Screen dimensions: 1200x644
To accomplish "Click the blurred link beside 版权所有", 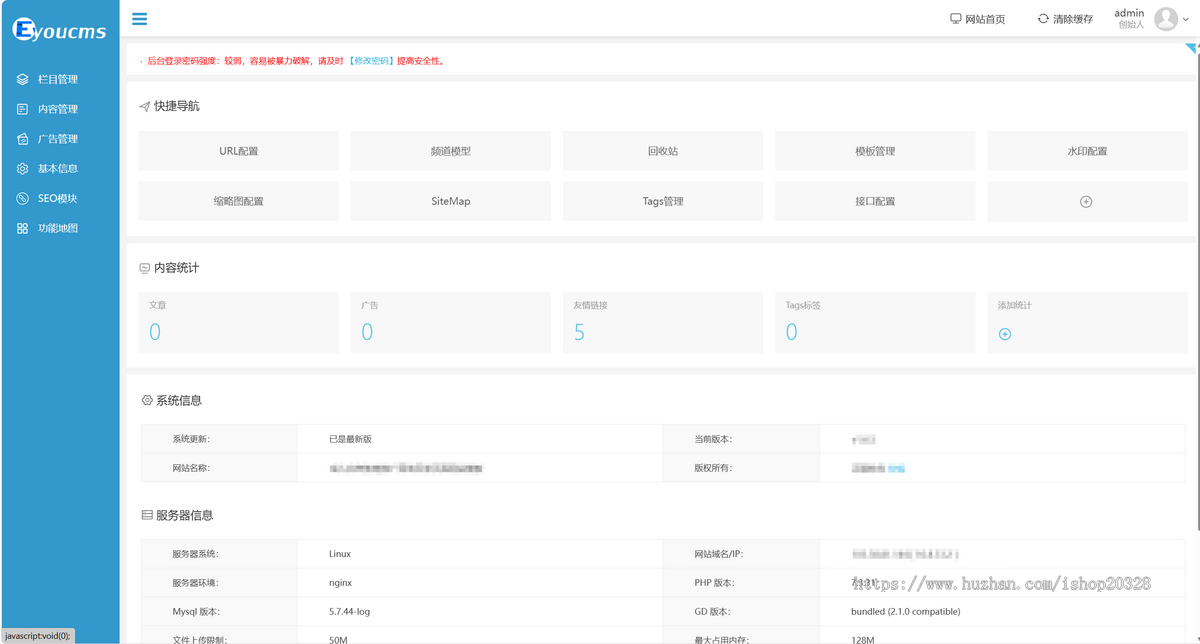I will (x=896, y=468).
